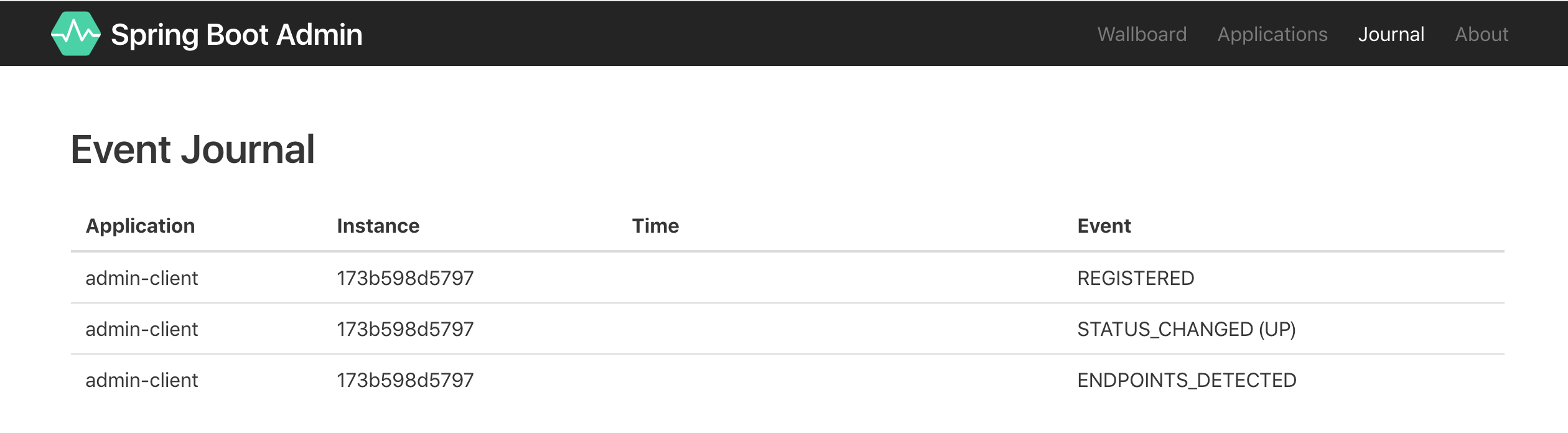Click admin-client in the ENDPOINTS_DETECTED row
The width and height of the screenshot is (1568, 433).
click(142, 380)
